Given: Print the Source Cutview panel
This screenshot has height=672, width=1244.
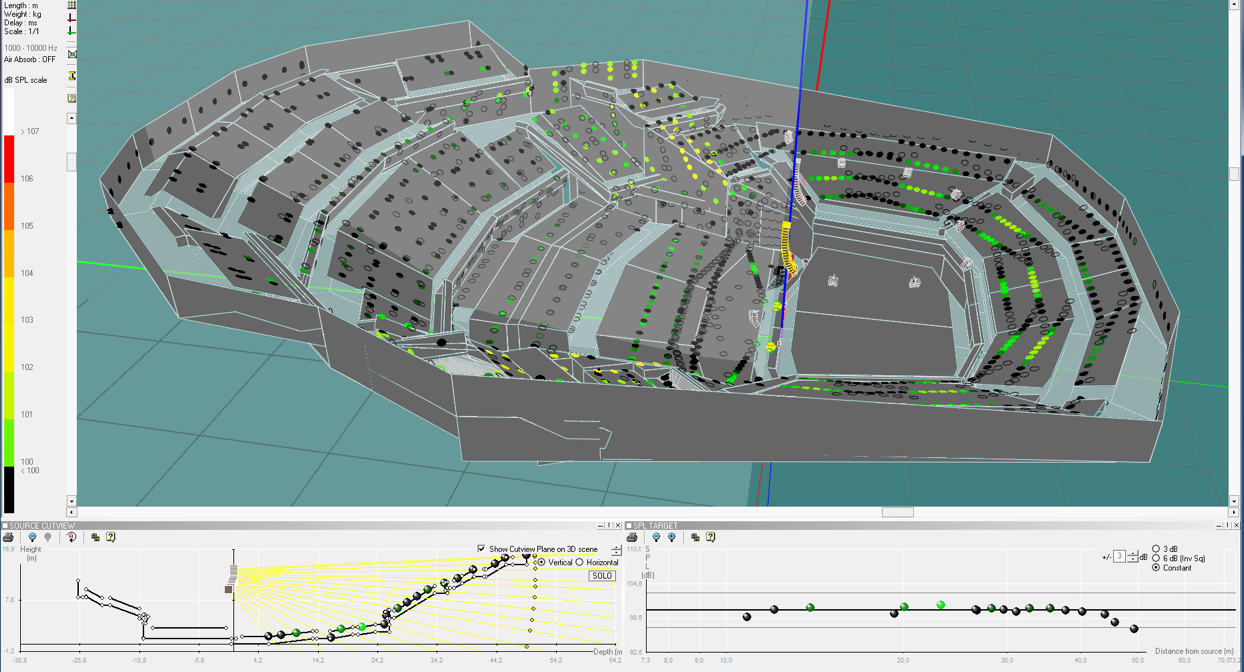Looking at the screenshot, I should tap(8, 537).
